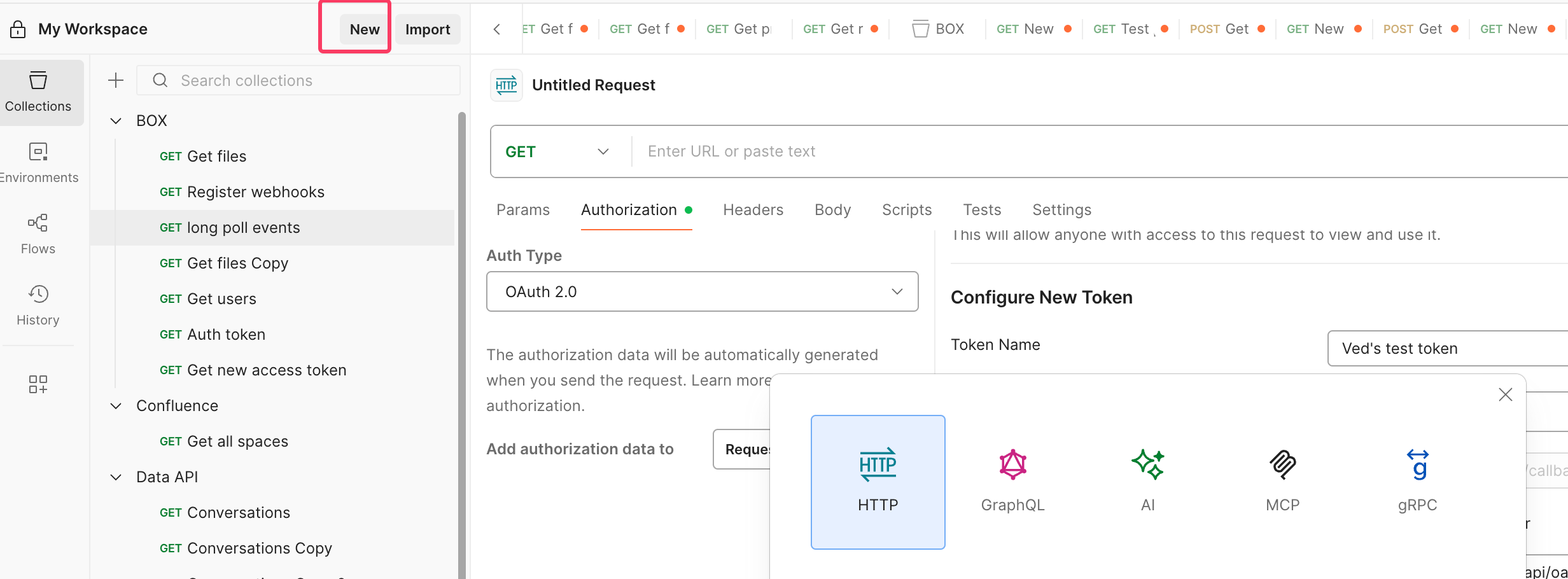Click the New button
The width and height of the screenshot is (1568, 579).
coord(365,29)
